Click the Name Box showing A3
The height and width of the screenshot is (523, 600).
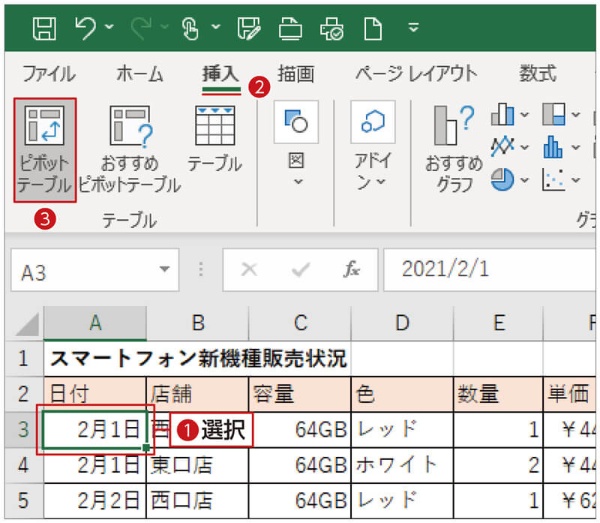(x=95, y=270)
